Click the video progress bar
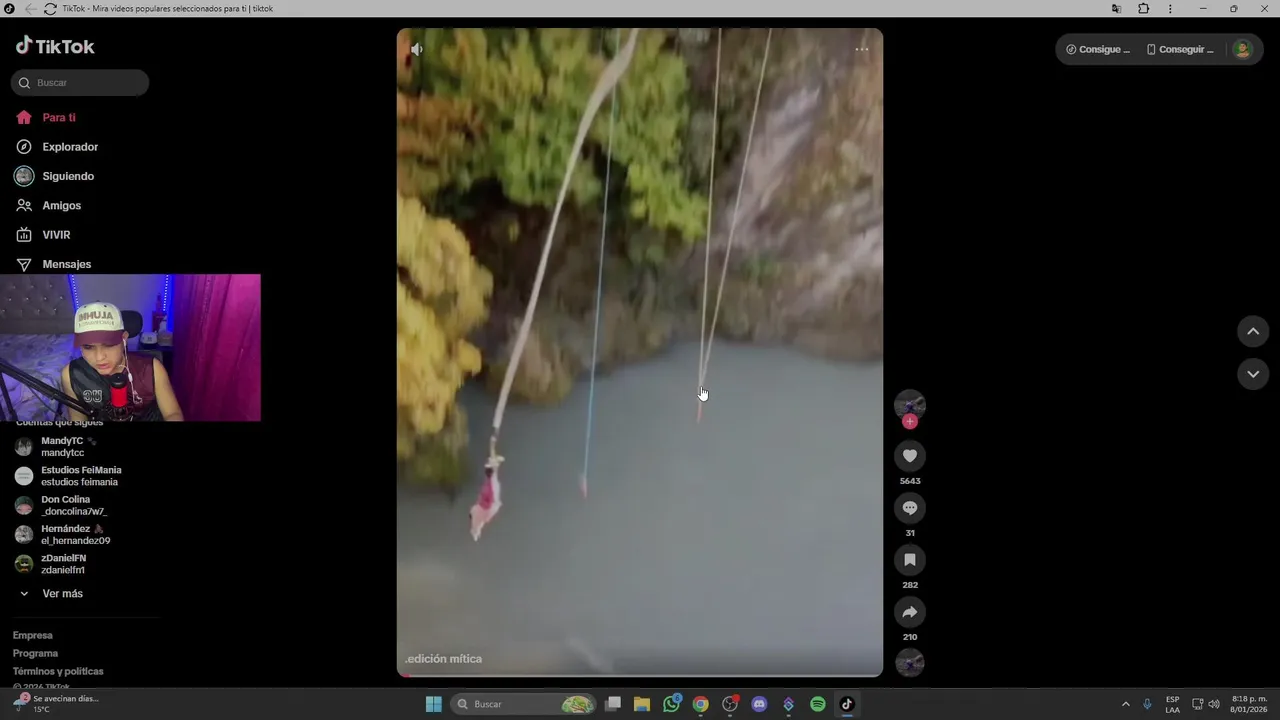 point(640,676)
